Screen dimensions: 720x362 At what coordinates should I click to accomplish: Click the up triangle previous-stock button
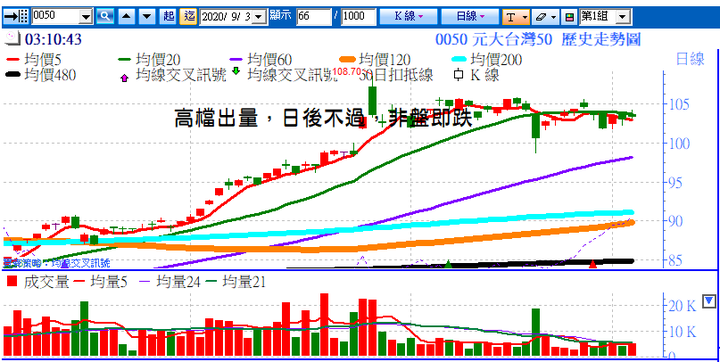[127, 17]
